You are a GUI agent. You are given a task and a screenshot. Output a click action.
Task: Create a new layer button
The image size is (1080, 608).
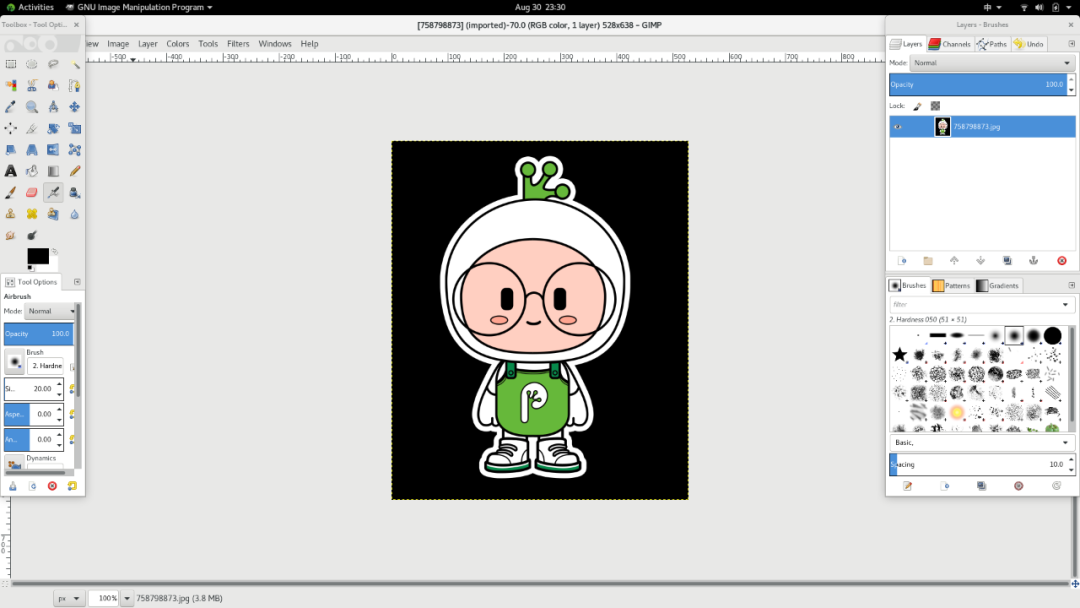click(x=902, y=261)
